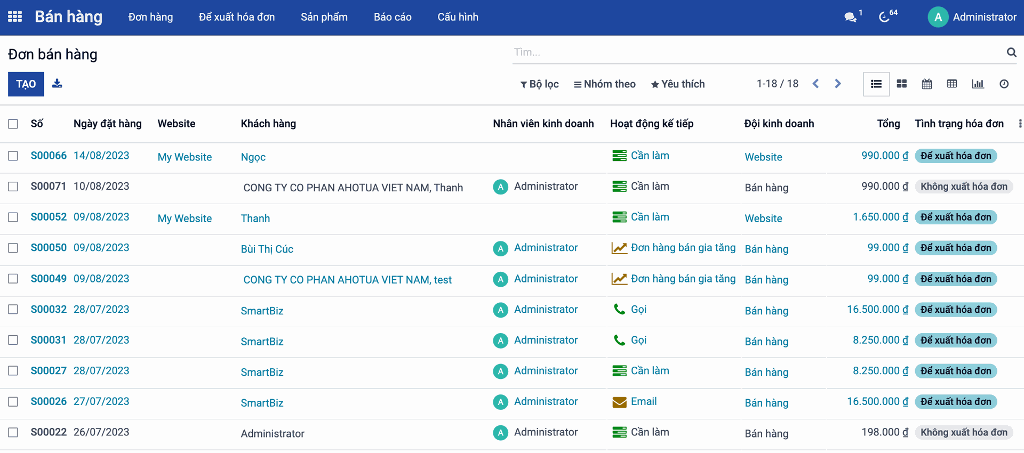Click the email envelope icon for S00026
This screenshot has height=453, width=1024.
[619, 401]
